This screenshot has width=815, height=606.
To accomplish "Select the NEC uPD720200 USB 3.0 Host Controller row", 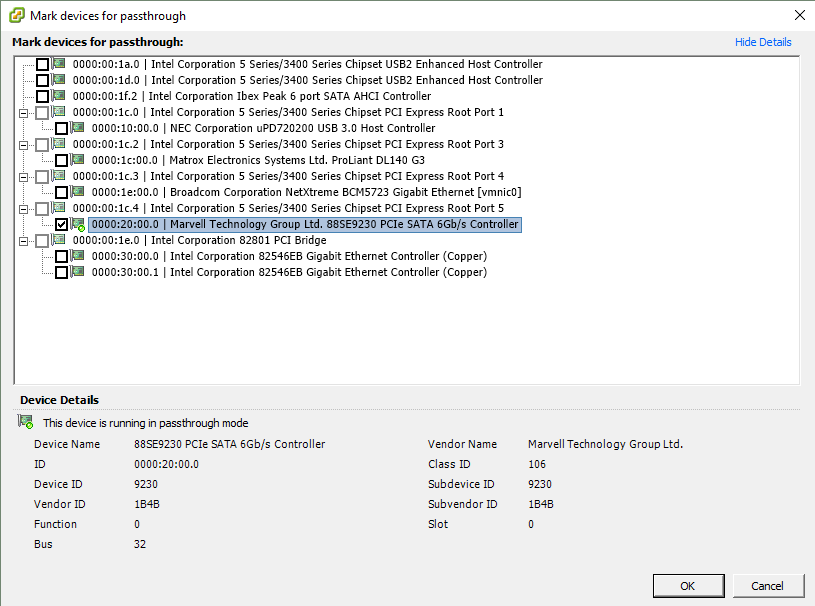I will click(264, 128).
